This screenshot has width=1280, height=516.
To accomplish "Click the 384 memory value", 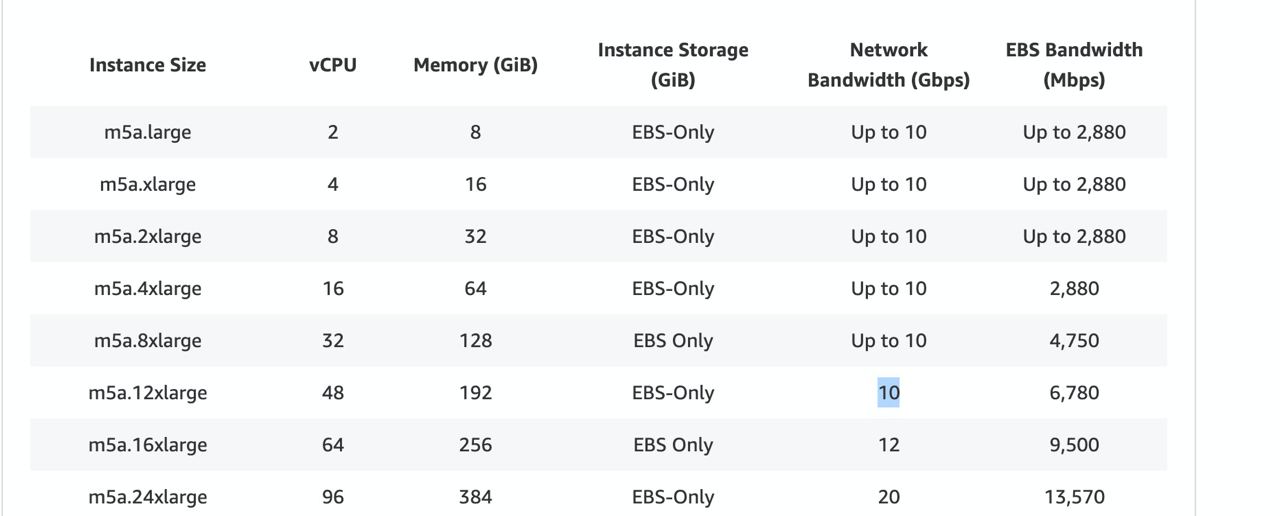I will coord(475,496).
